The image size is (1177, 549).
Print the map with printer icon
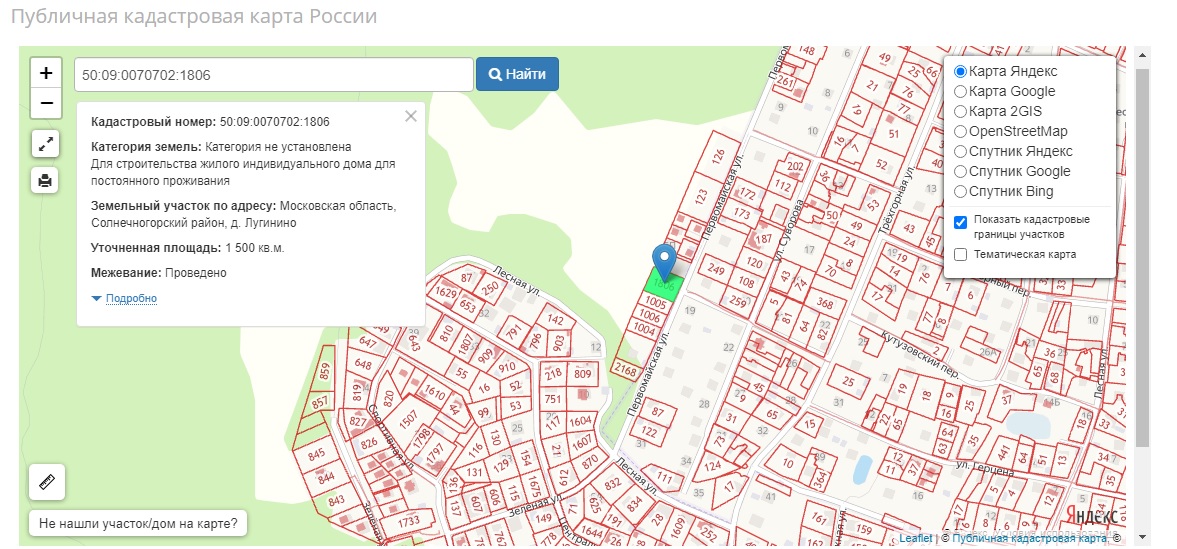click(x=46, y=180)
